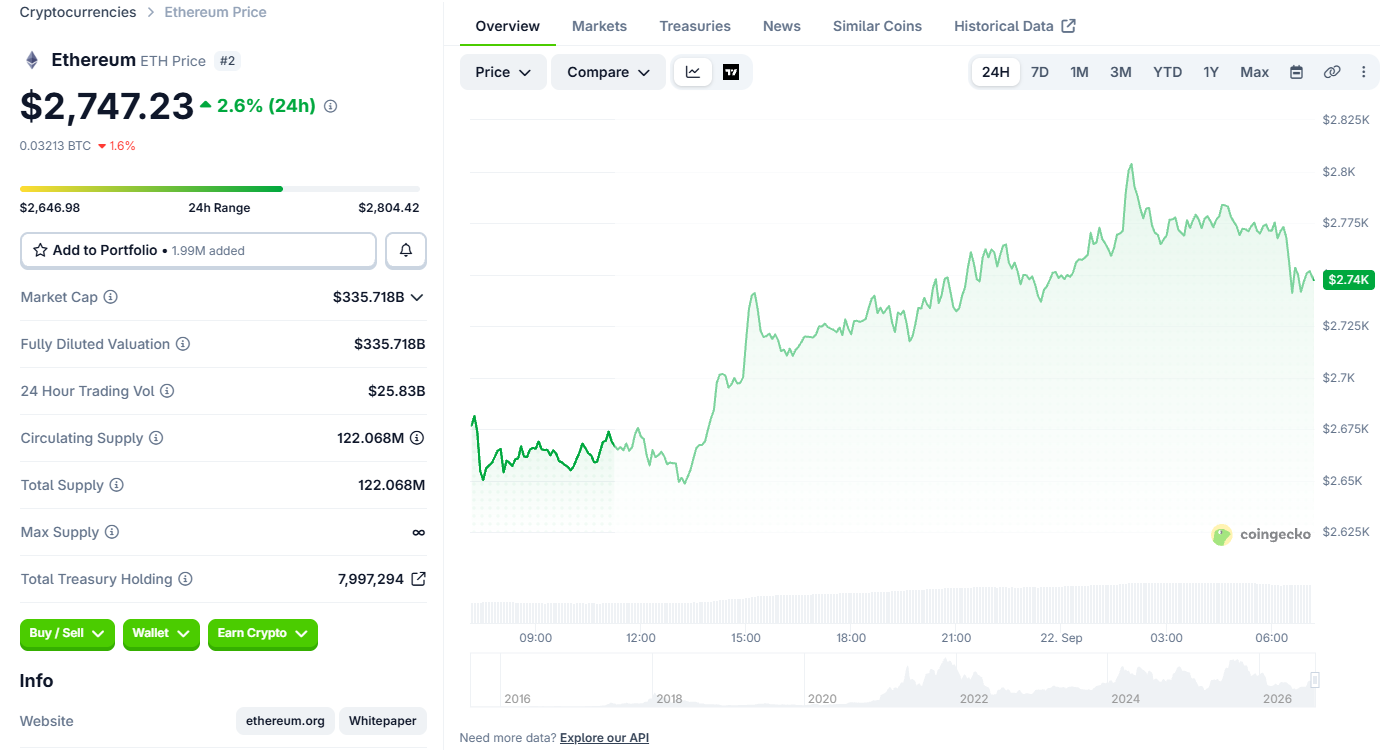Viewport: 1384px width, 750px height.
Task: Open external link icon next to 7,997,294
Action: click(x=418, y=579)
